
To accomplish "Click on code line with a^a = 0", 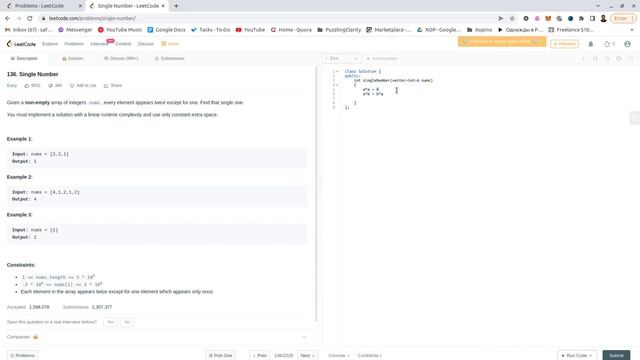I will [x=371, y=89].
